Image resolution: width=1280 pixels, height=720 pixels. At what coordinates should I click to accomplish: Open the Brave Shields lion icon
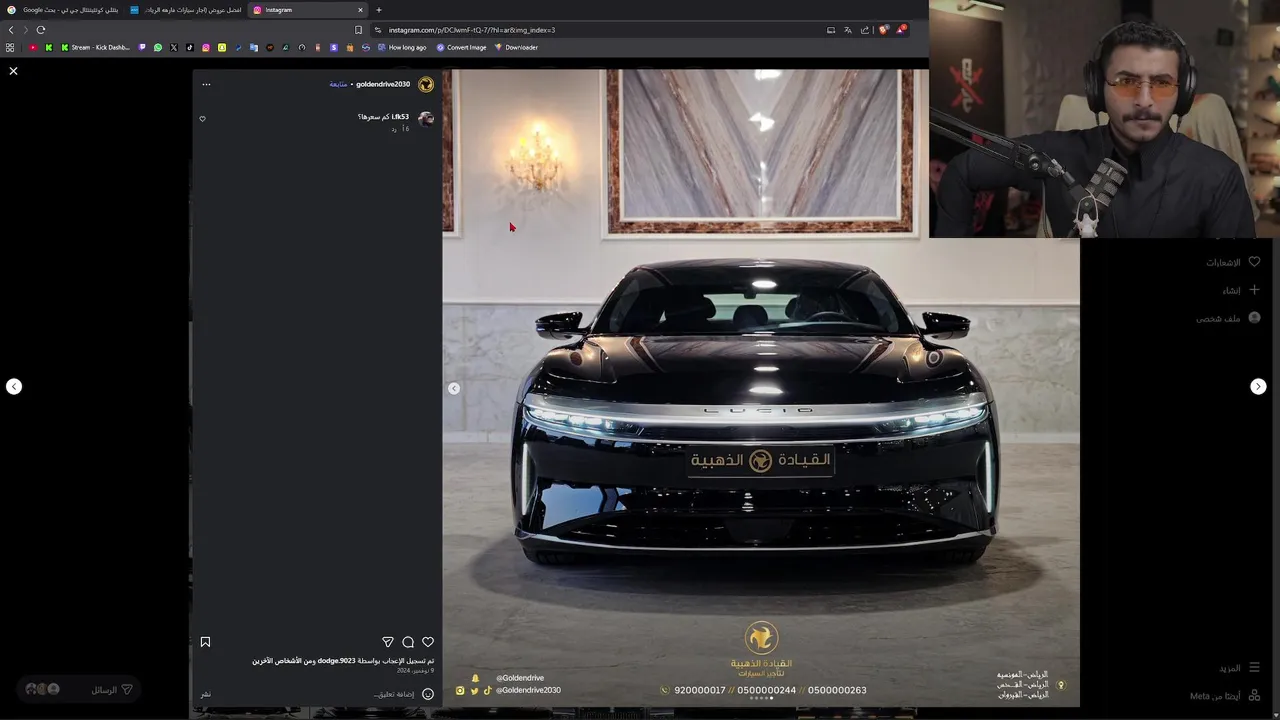[883, 30]
